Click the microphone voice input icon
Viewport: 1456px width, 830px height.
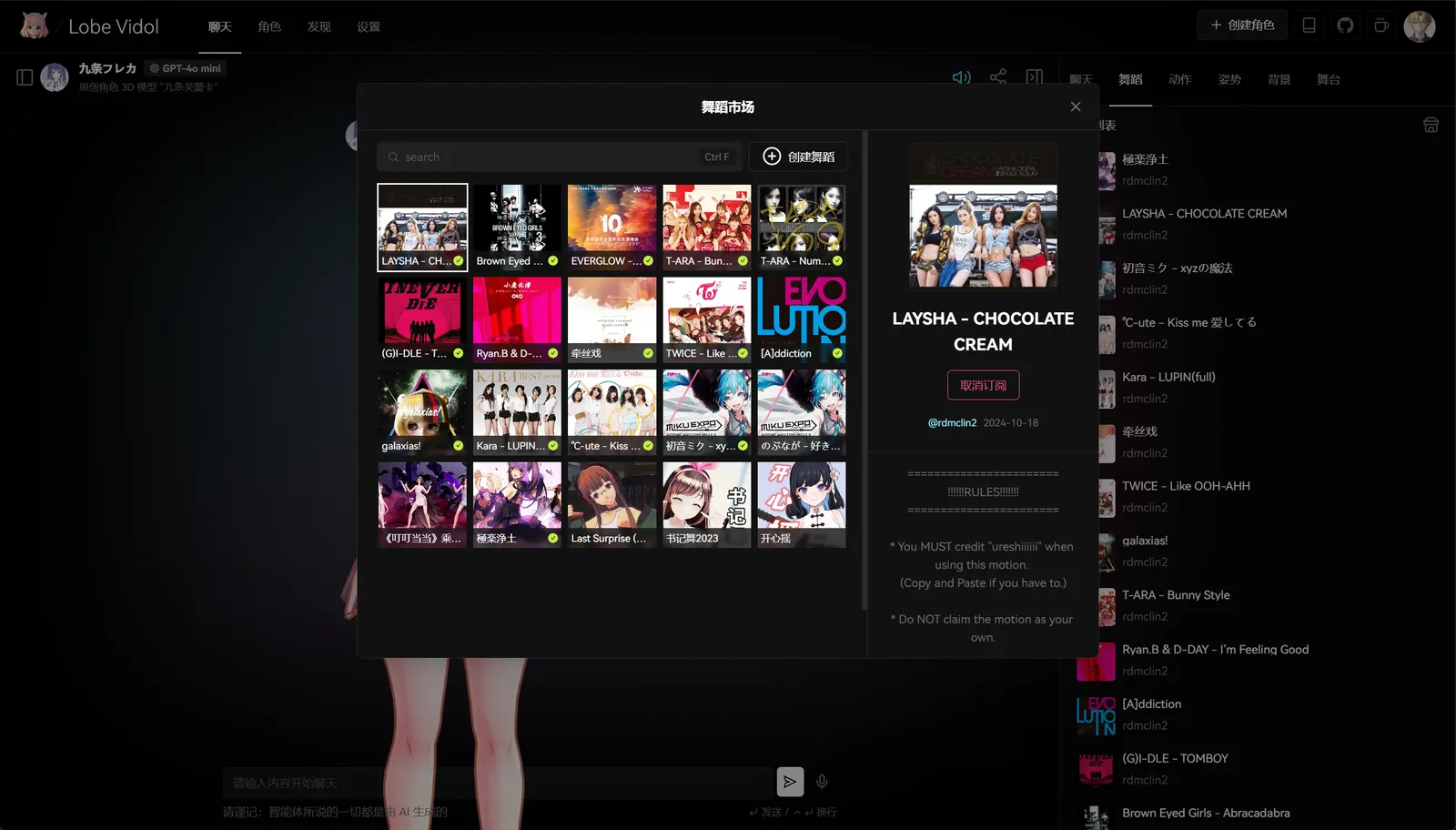coord(822,781)
